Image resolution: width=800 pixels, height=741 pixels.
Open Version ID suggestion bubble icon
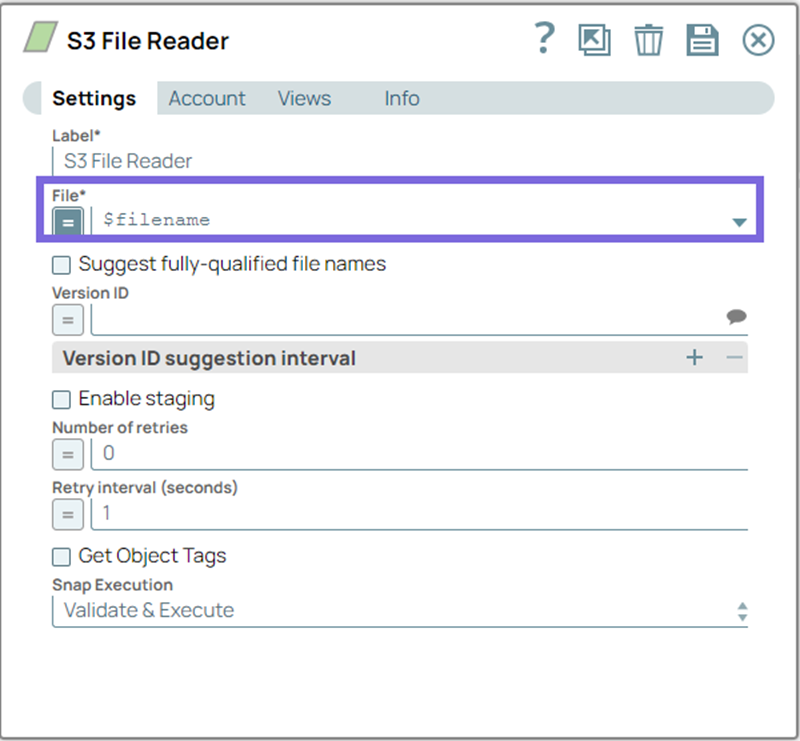[736, 317]
